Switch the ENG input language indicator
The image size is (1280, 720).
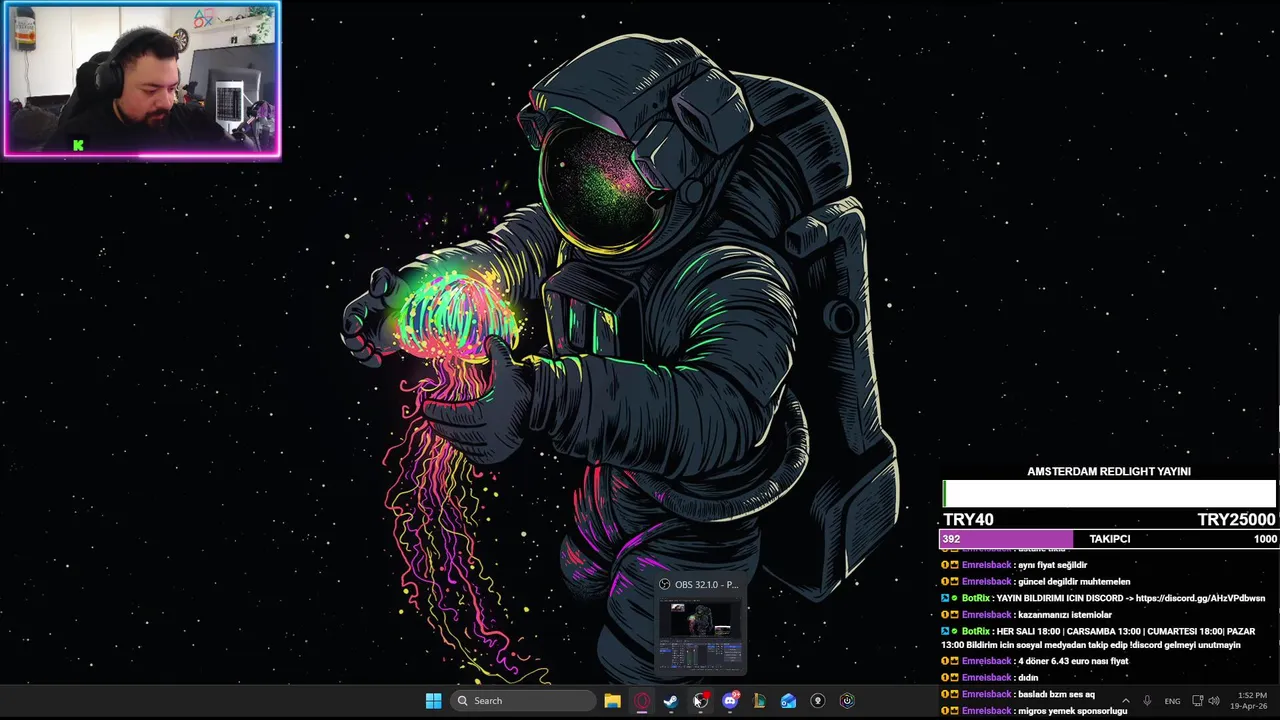pos(1172,701)
